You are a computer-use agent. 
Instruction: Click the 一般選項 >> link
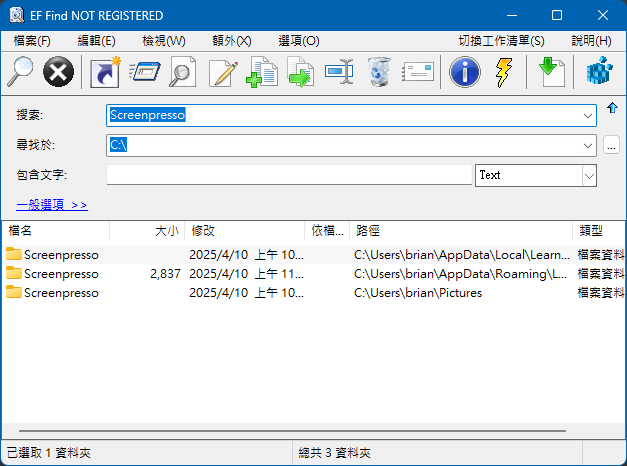tap(52, 205)
